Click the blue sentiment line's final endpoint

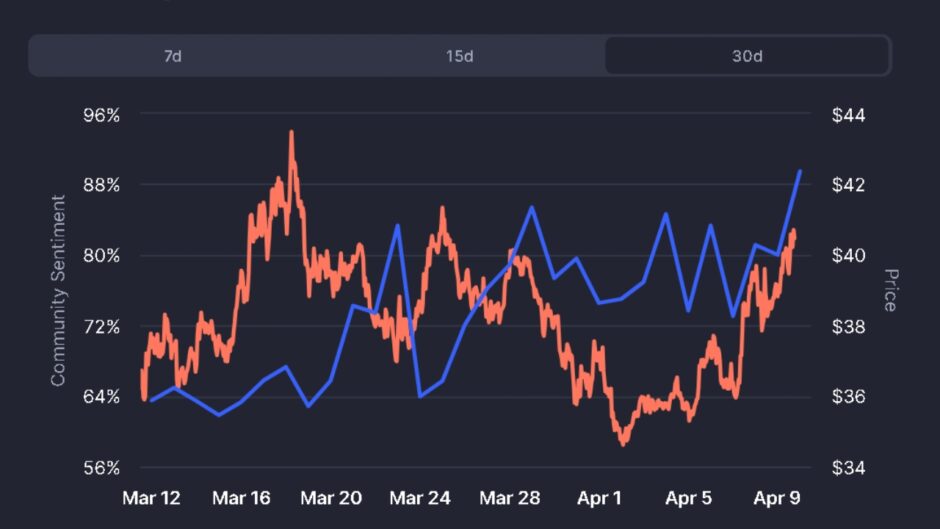click(800, 171)
